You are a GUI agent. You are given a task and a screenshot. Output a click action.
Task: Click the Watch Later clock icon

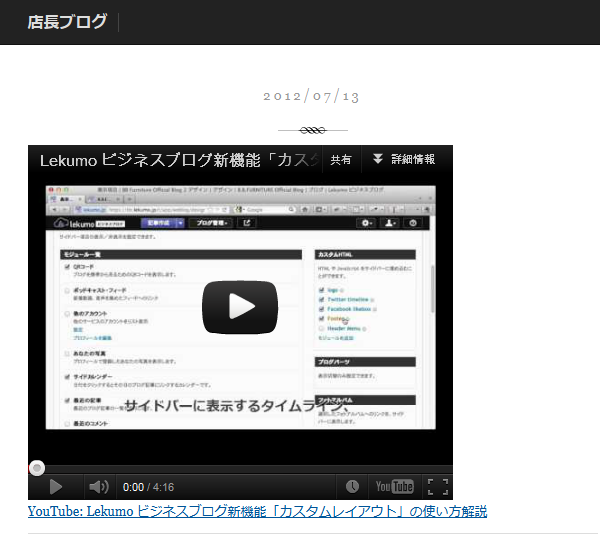[352, 487]
